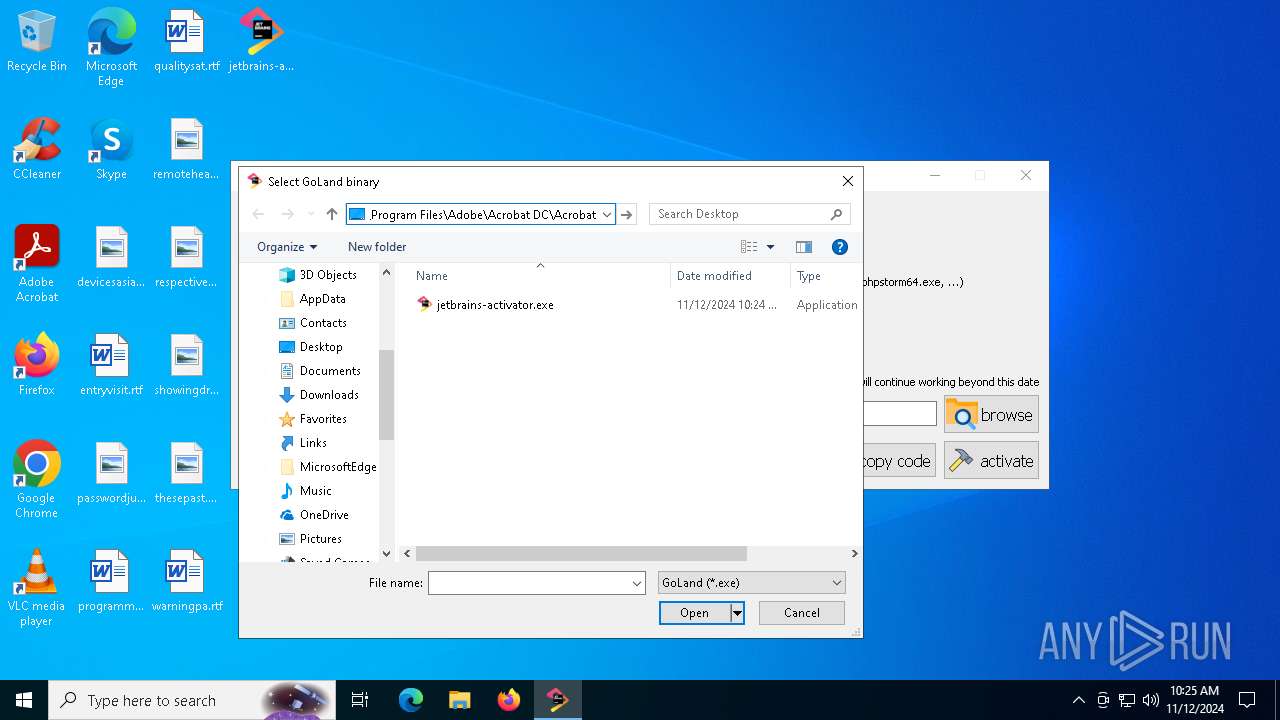1280x720 pixels.
Task: Go up one folder level arrow
Action: (332, 214)
